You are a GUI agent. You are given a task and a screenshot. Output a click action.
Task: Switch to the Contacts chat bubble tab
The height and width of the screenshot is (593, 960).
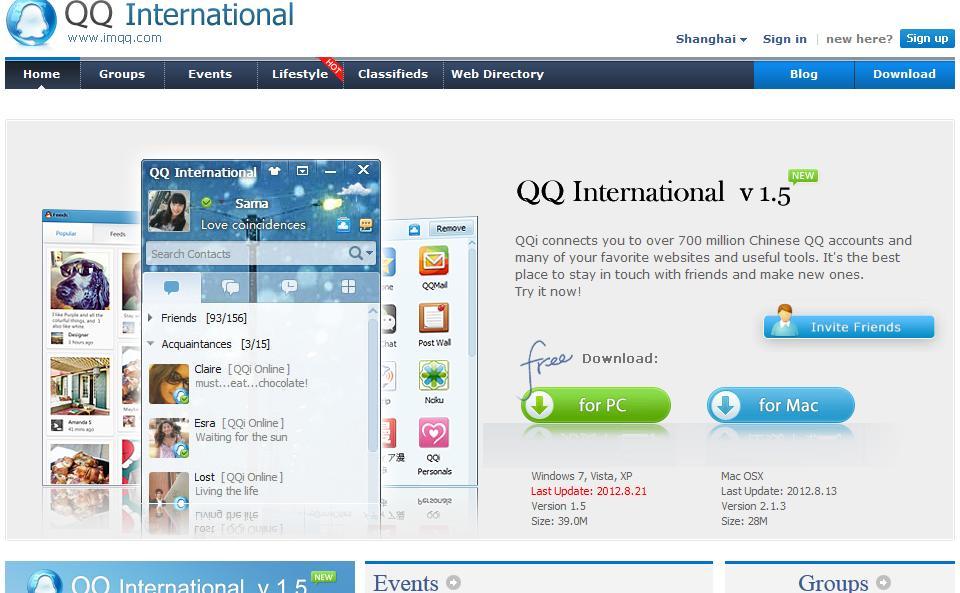[171, 287]
